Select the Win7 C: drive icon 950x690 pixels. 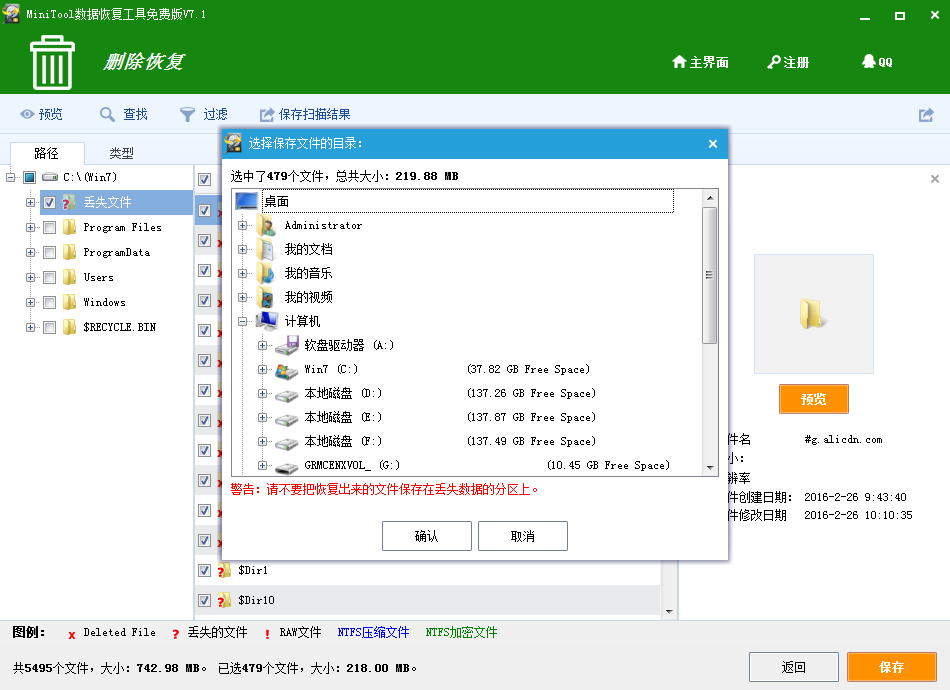(287, 370)
